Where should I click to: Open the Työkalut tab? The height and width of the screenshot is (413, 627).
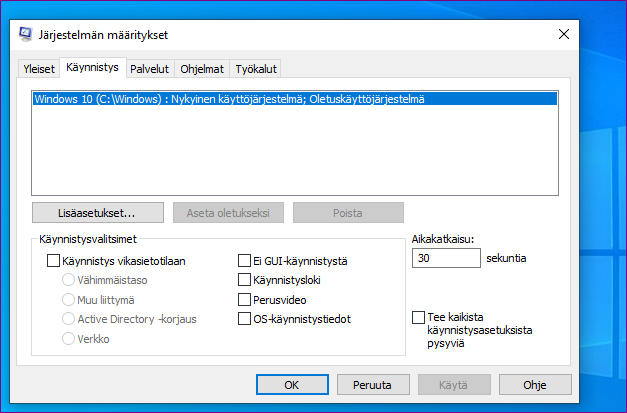tap(256, 69)
